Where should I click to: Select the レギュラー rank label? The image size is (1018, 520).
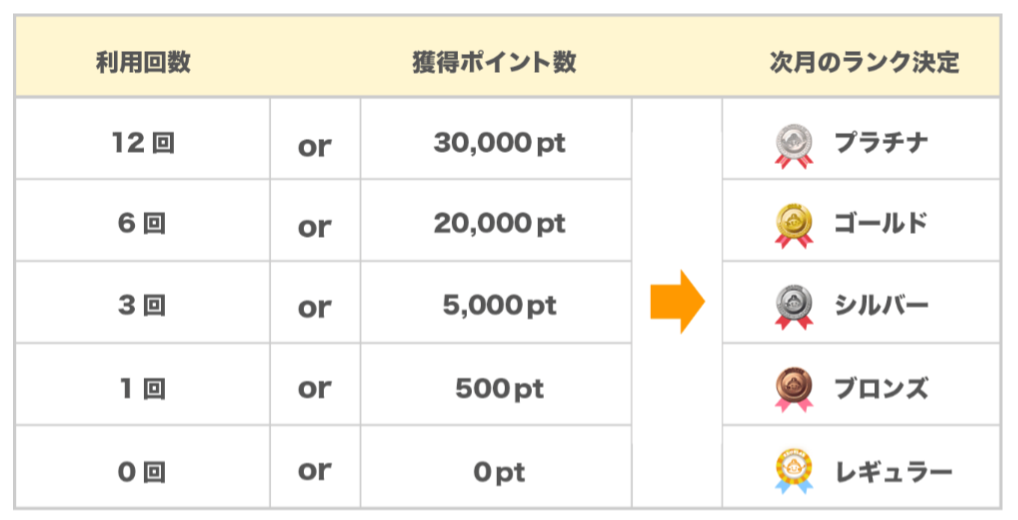(x=893, y=469)
